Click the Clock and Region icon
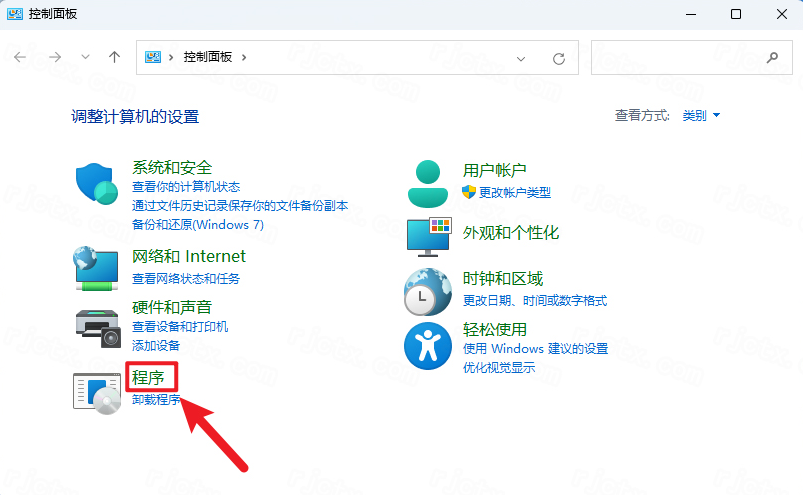803x495 pixels. pyautogui.click(x=428, y=291)
